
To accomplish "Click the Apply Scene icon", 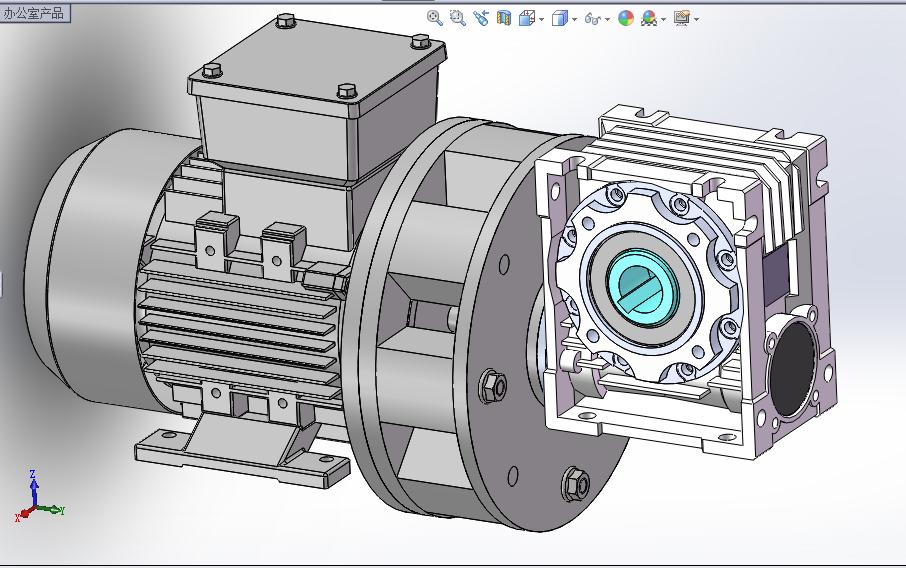I will pos(648,18).
